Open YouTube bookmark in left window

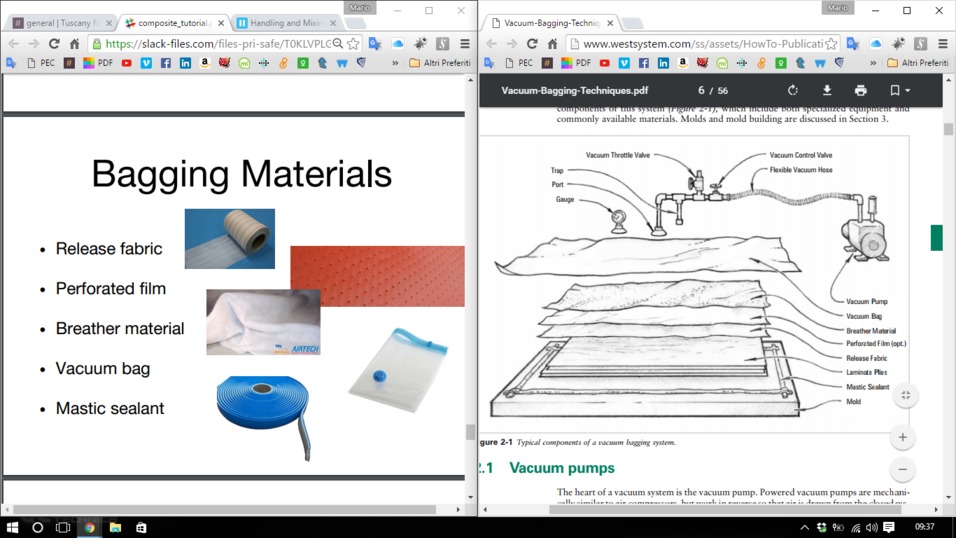(126, 63)
